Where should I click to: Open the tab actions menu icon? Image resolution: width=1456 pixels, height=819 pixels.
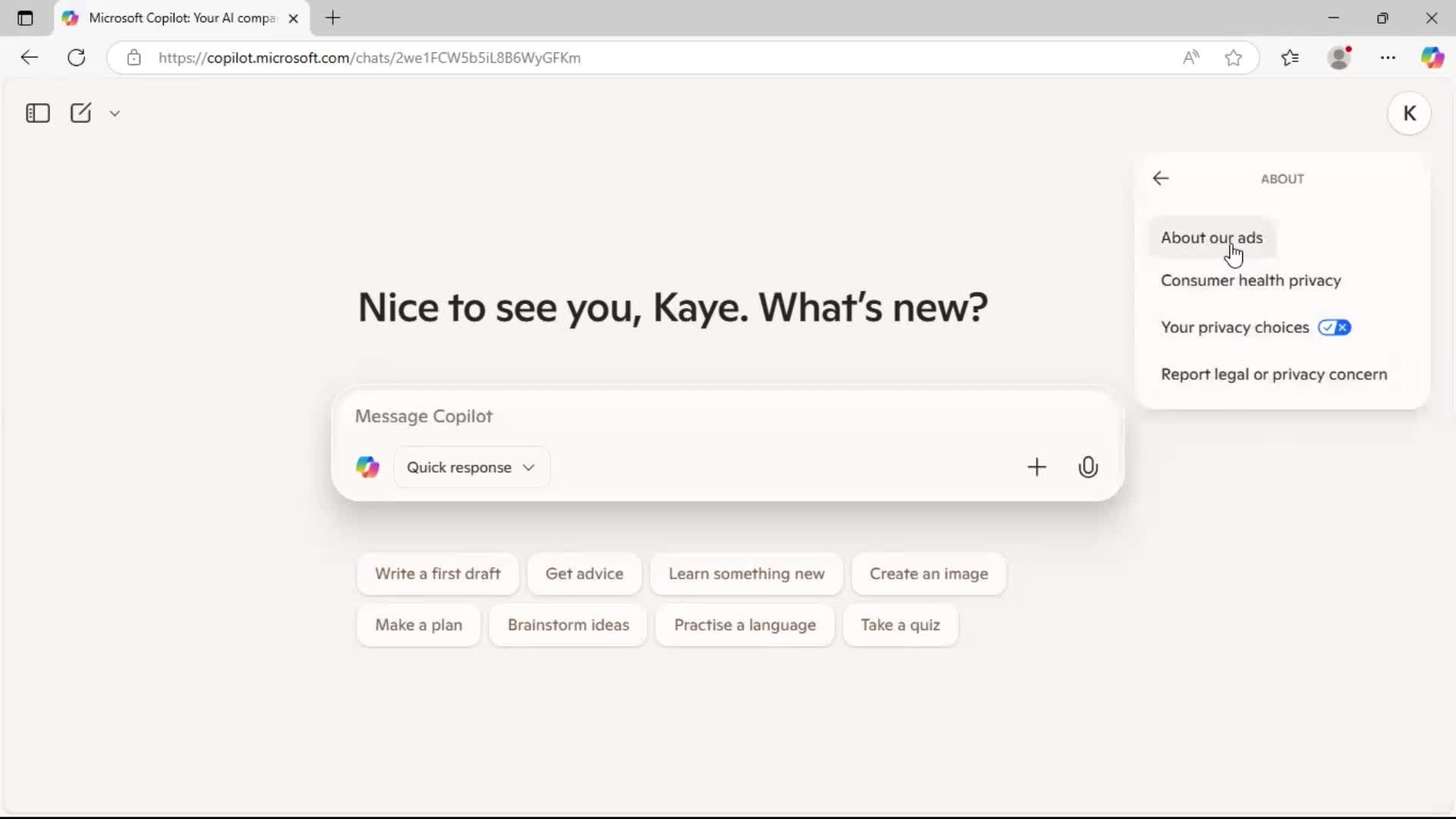(25, 18)
